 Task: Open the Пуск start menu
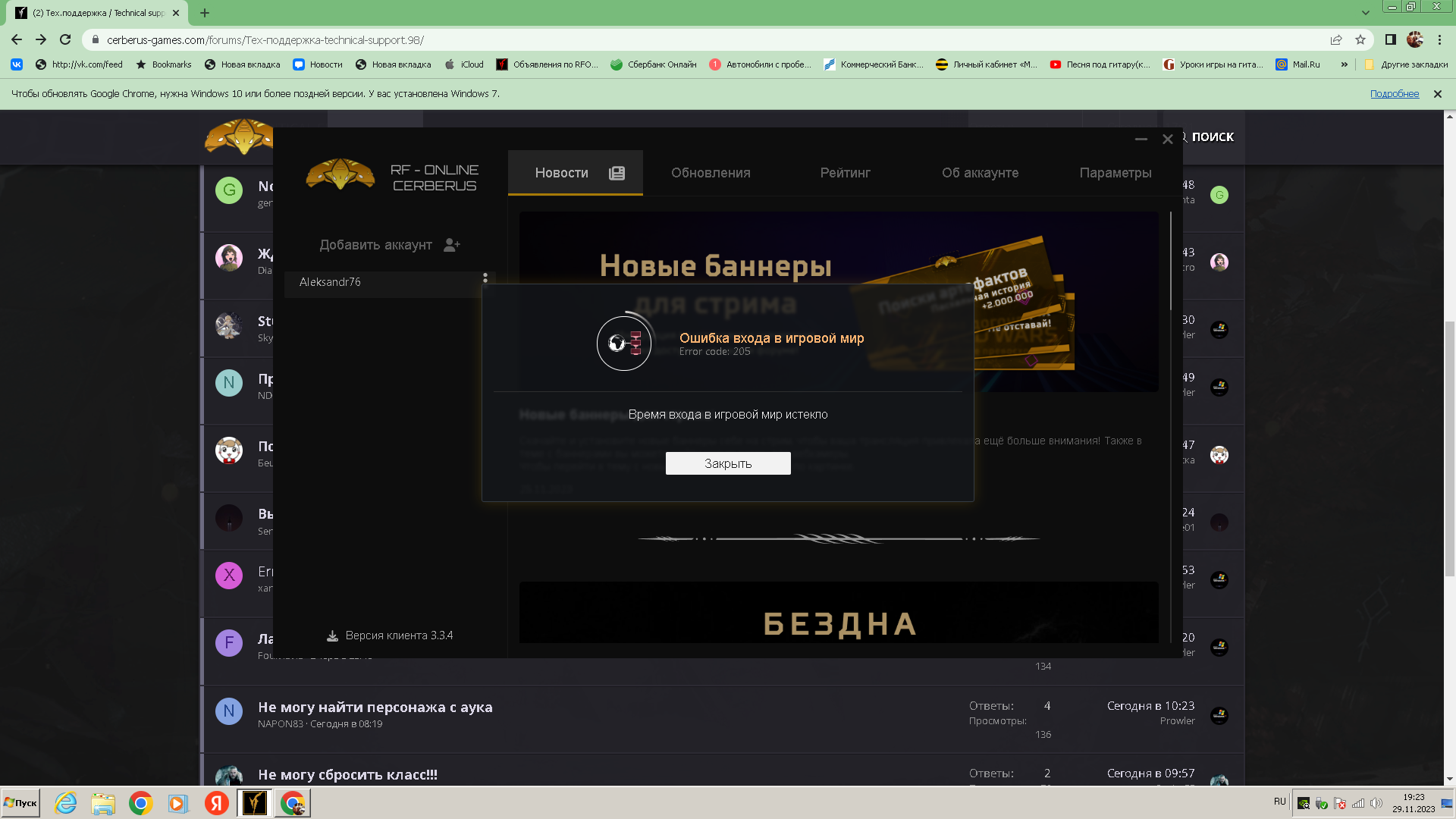click(20, 803)
